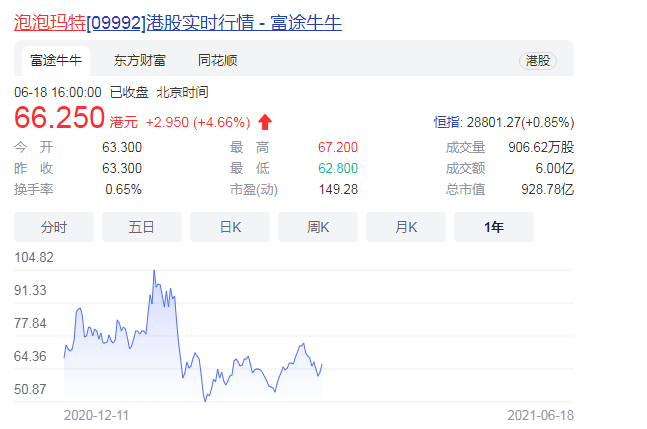Image resolution: width=647 pixels, height=429 pixels.
Task: Click the 恒指 index label
Action: click(448, 123)
